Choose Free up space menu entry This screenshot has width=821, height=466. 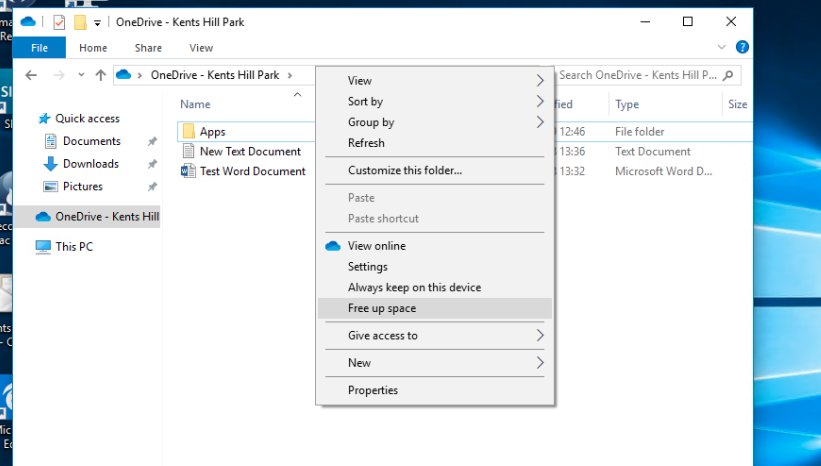[435, 308]
